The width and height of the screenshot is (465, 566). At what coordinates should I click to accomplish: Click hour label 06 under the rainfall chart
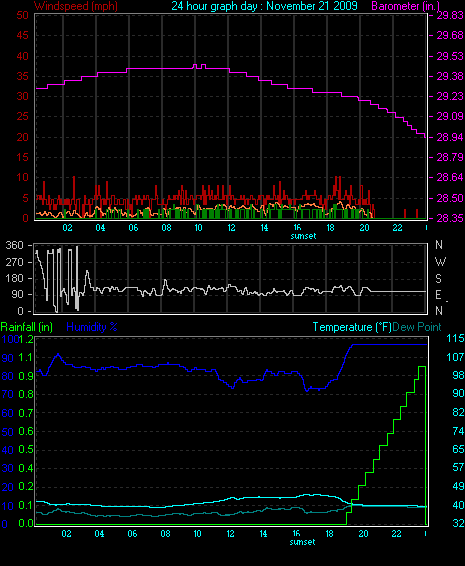point(132,534)
